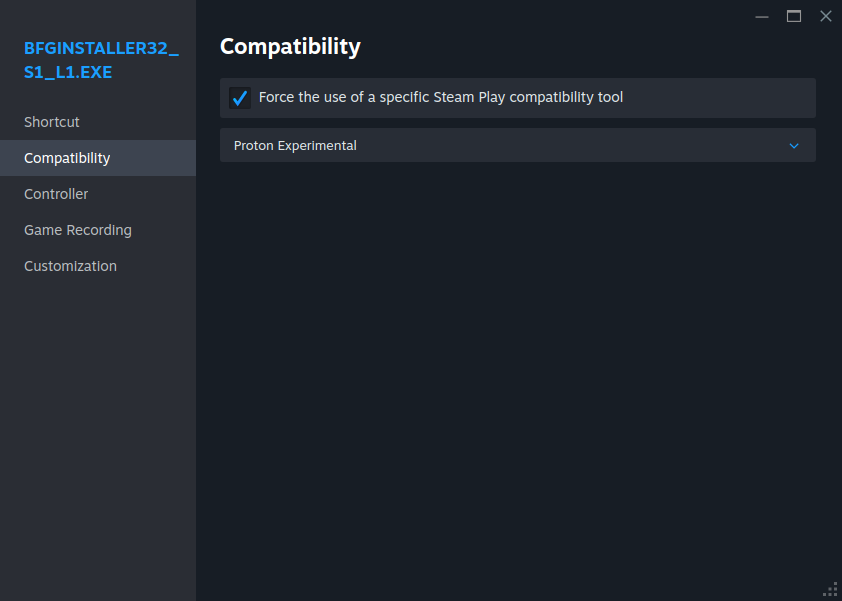Close the properties window
The image size is (842, 601).
826,16
